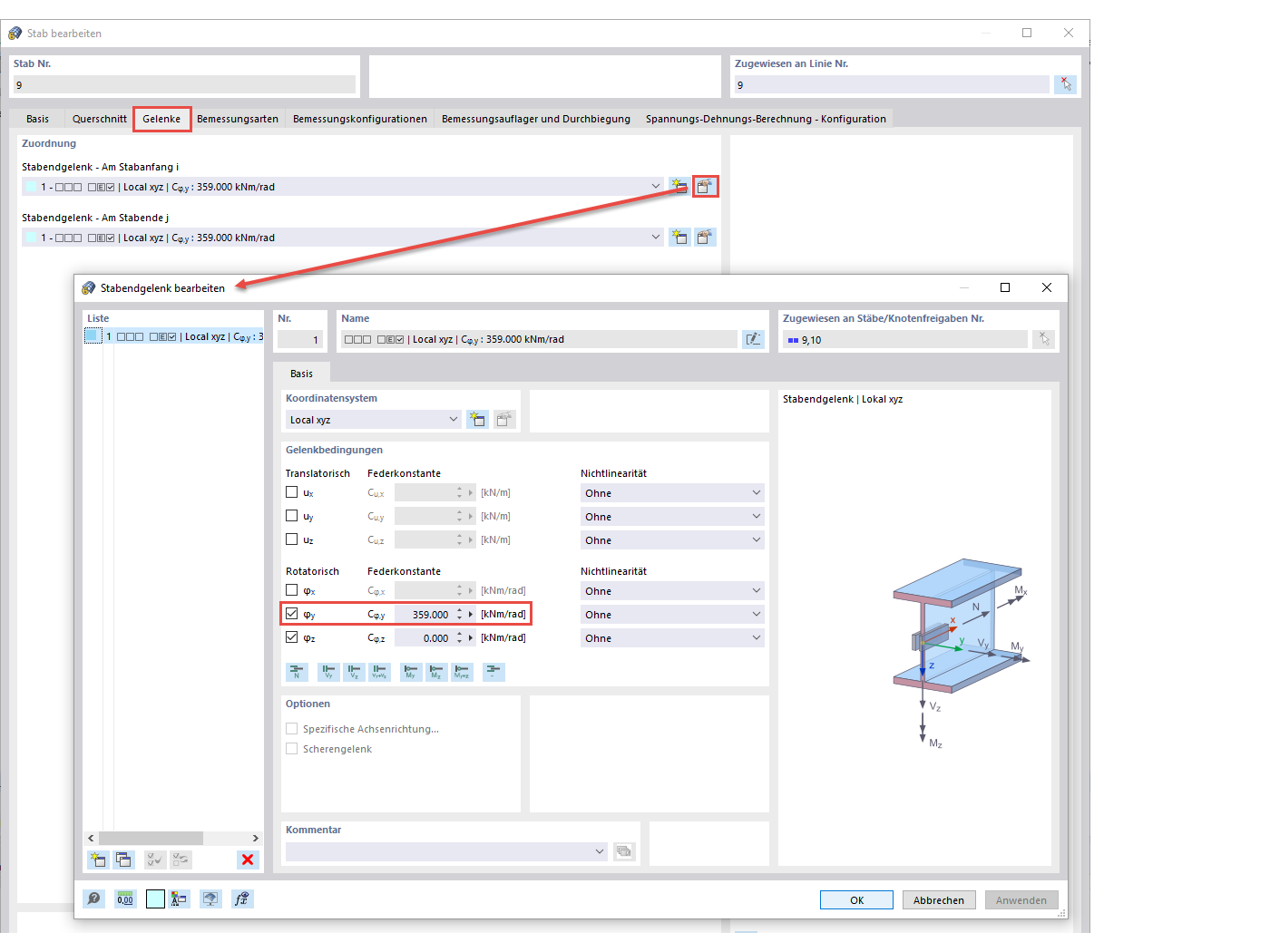Open units settings via 0,00 icon
Viewport: 1270px width, 952px height.
coord(124,899)
